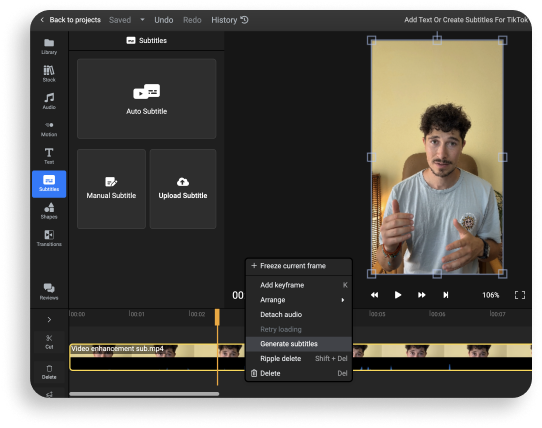This screenshot has height=428, width=542.
Task: Choose Ripple delete
Action: pos(299,359)
